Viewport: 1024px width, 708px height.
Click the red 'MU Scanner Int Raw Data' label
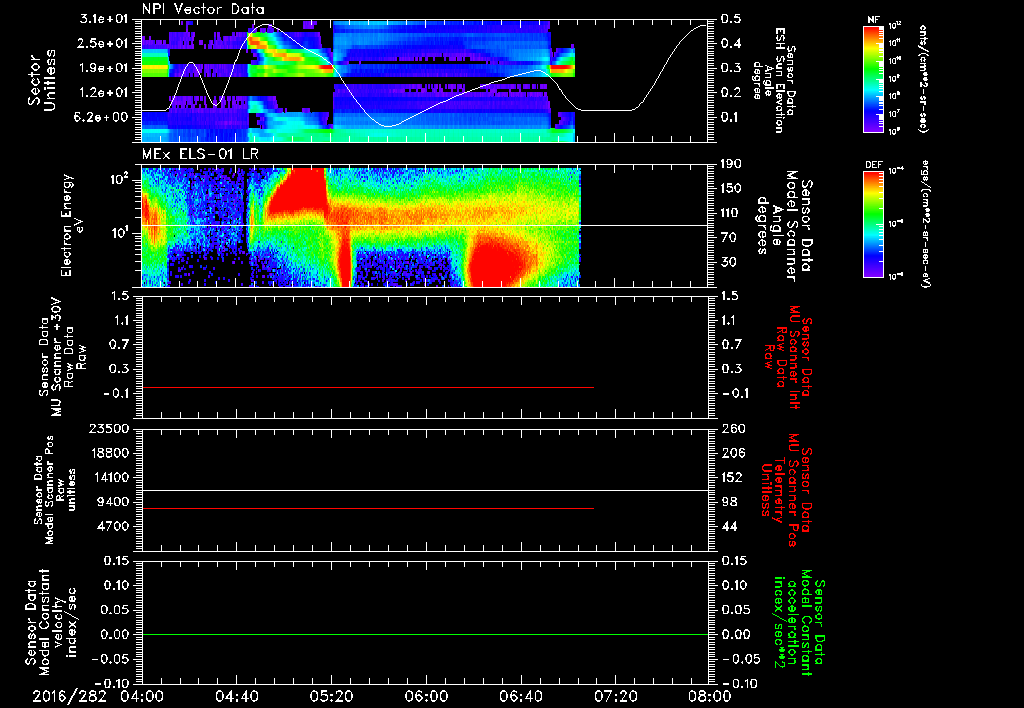click(x=790, y=357)
